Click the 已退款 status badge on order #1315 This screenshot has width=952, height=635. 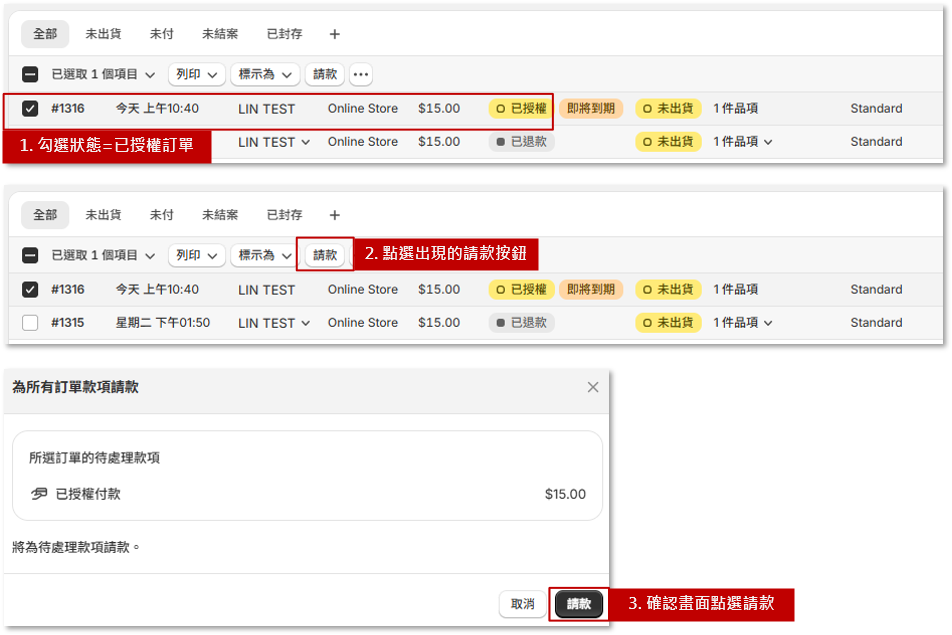pos(521,323)
